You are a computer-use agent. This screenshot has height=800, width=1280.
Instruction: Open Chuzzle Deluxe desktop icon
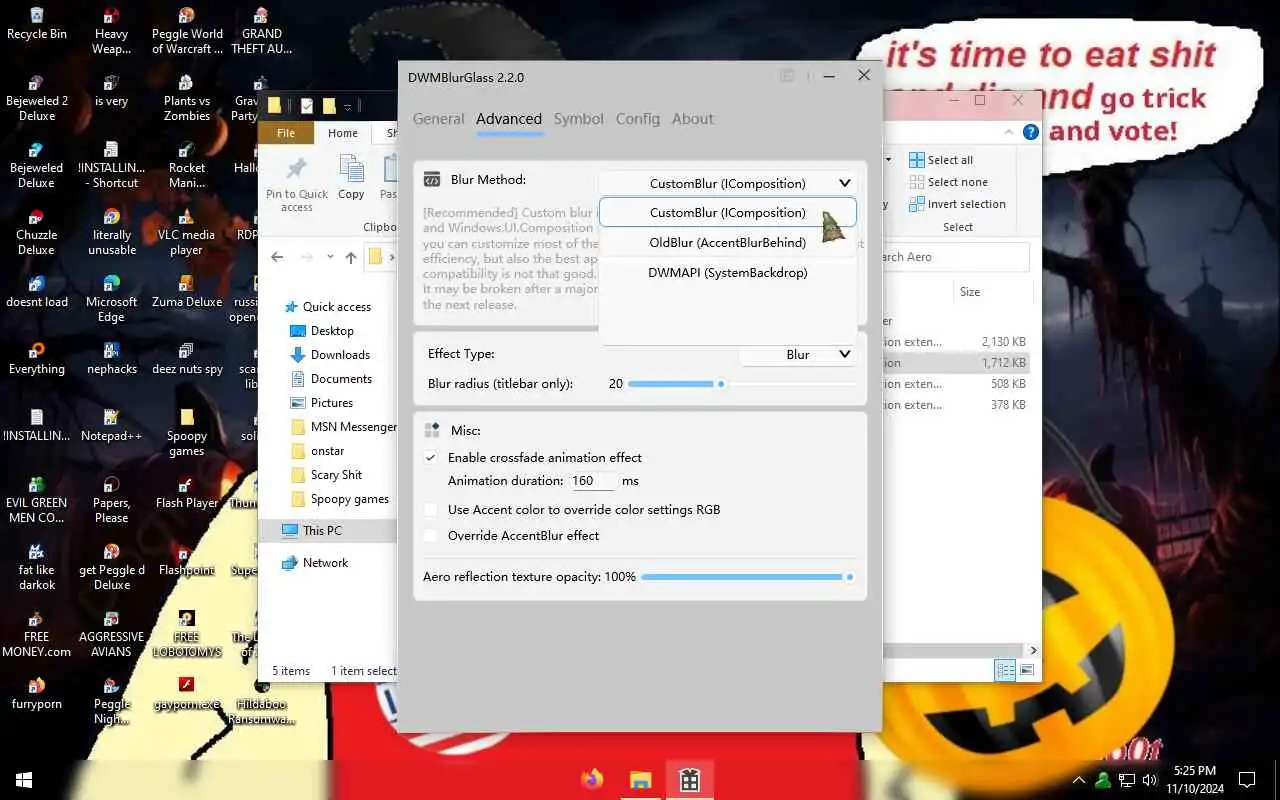tap(37, 232)
